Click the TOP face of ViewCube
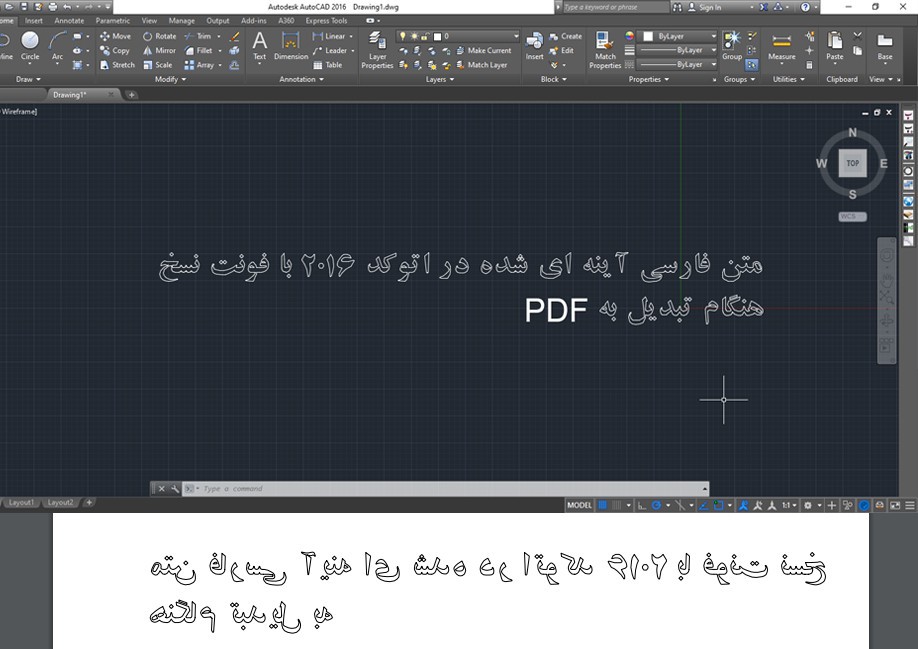The width and height of the screenshot is (918, 649). pyautogui.click(x=852, y=163)
